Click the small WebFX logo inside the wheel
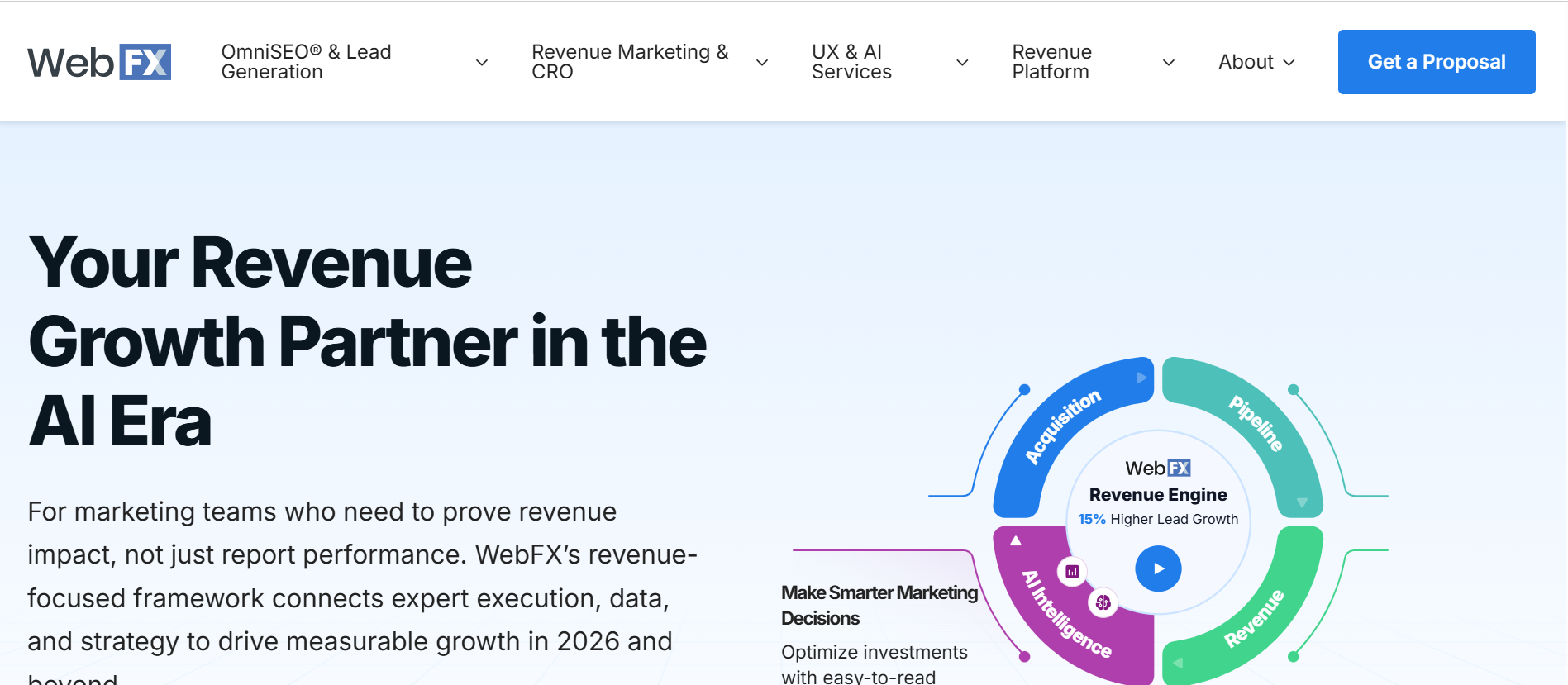Viewport: 1568px width, 685px height. (1157, 469)
